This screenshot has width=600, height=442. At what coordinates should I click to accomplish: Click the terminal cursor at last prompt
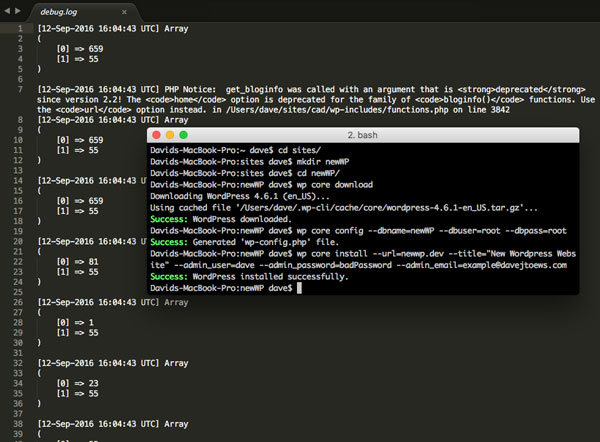click(299, 288)
